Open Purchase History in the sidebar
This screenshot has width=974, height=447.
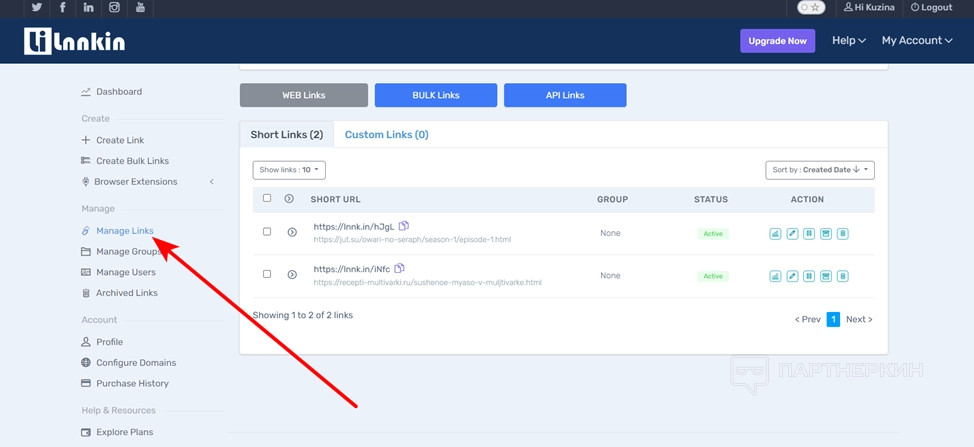coord(125,384)
